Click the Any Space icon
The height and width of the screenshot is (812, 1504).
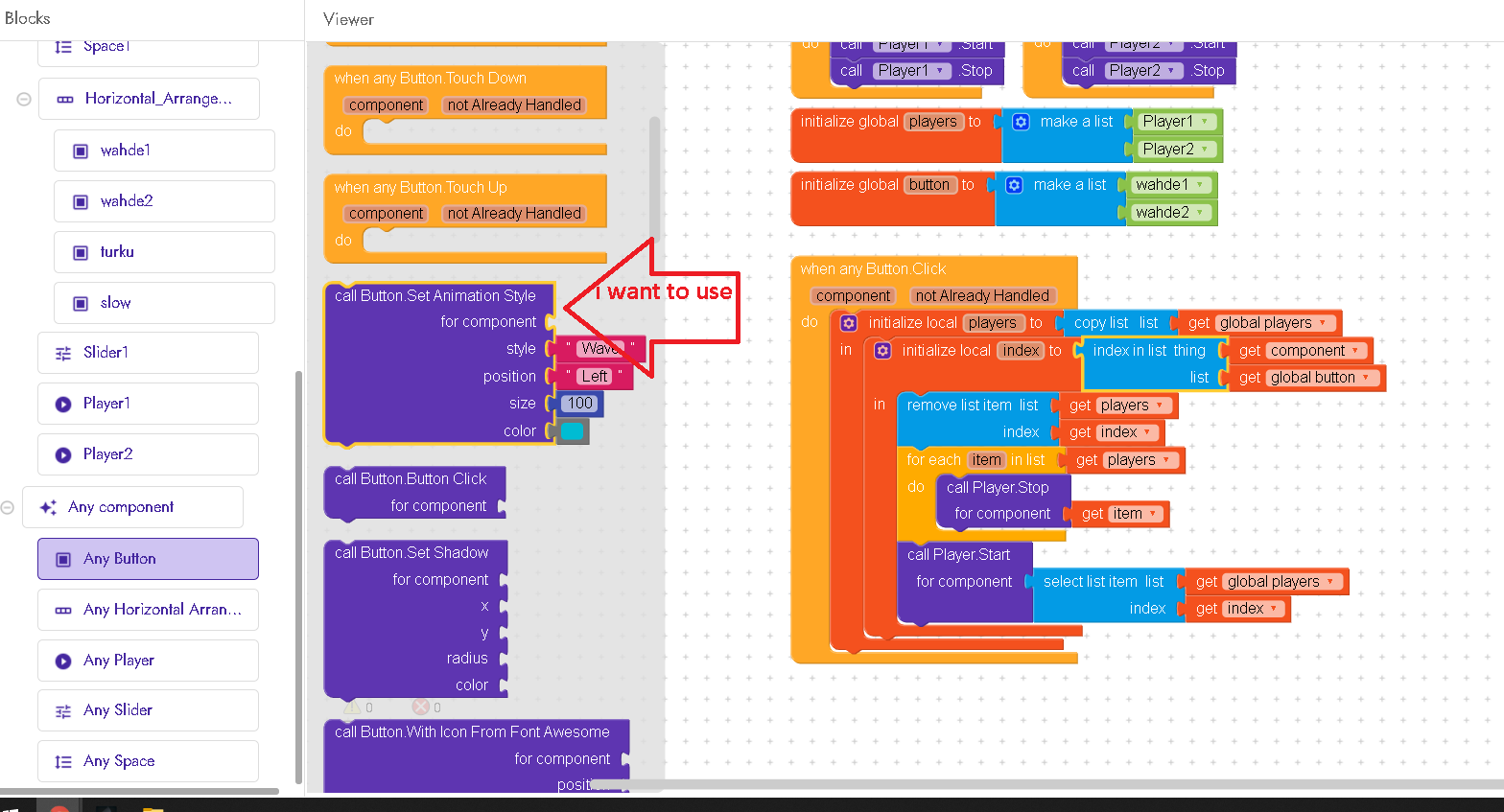click(63, 761)
